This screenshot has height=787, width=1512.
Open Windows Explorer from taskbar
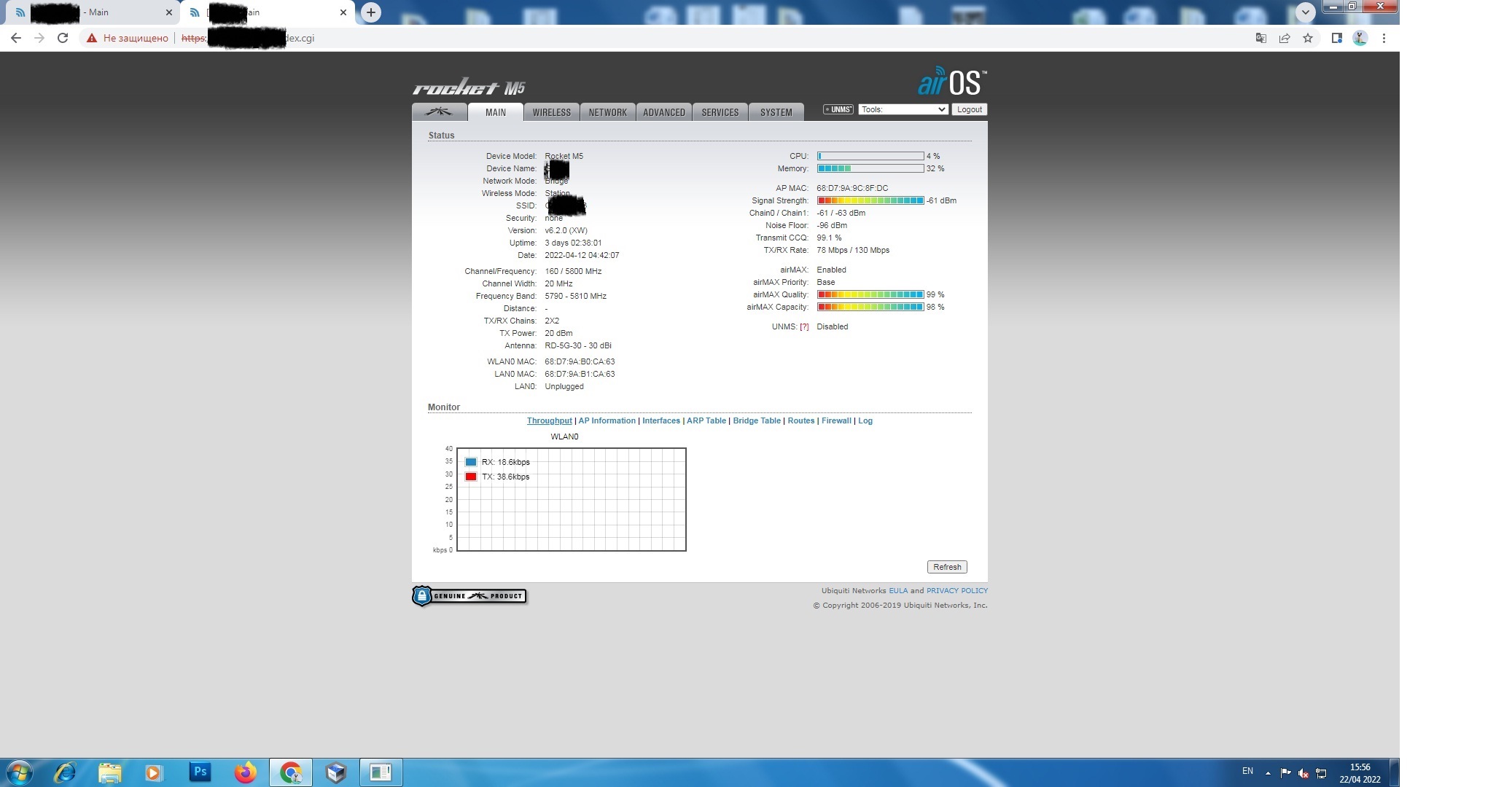click(109, 772)
